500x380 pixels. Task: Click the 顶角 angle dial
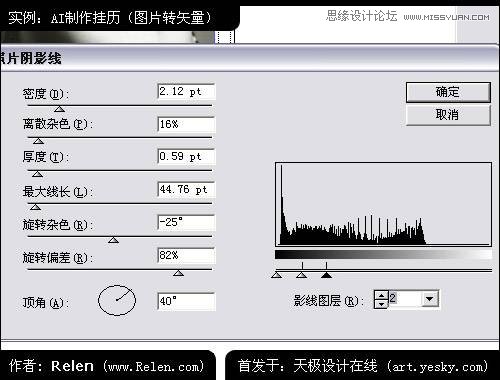[x=117, y=300]
